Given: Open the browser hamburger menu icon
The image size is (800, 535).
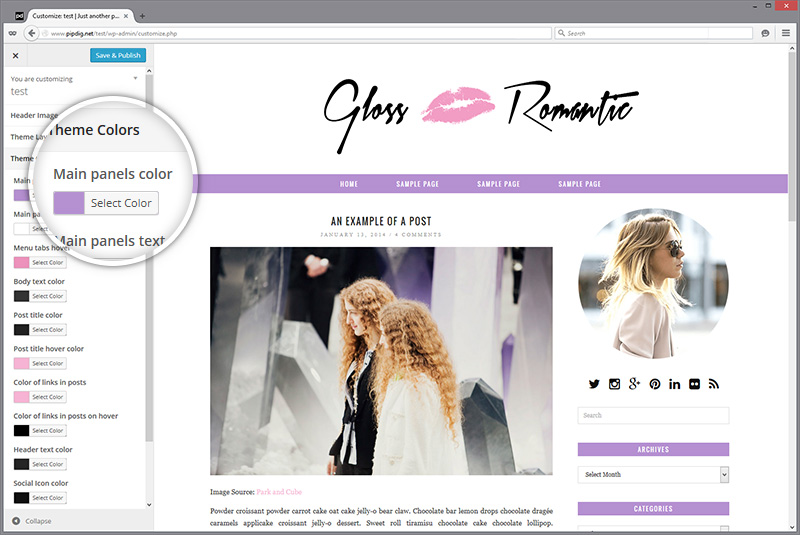Looking at the screenshot, I should (786, 33).
